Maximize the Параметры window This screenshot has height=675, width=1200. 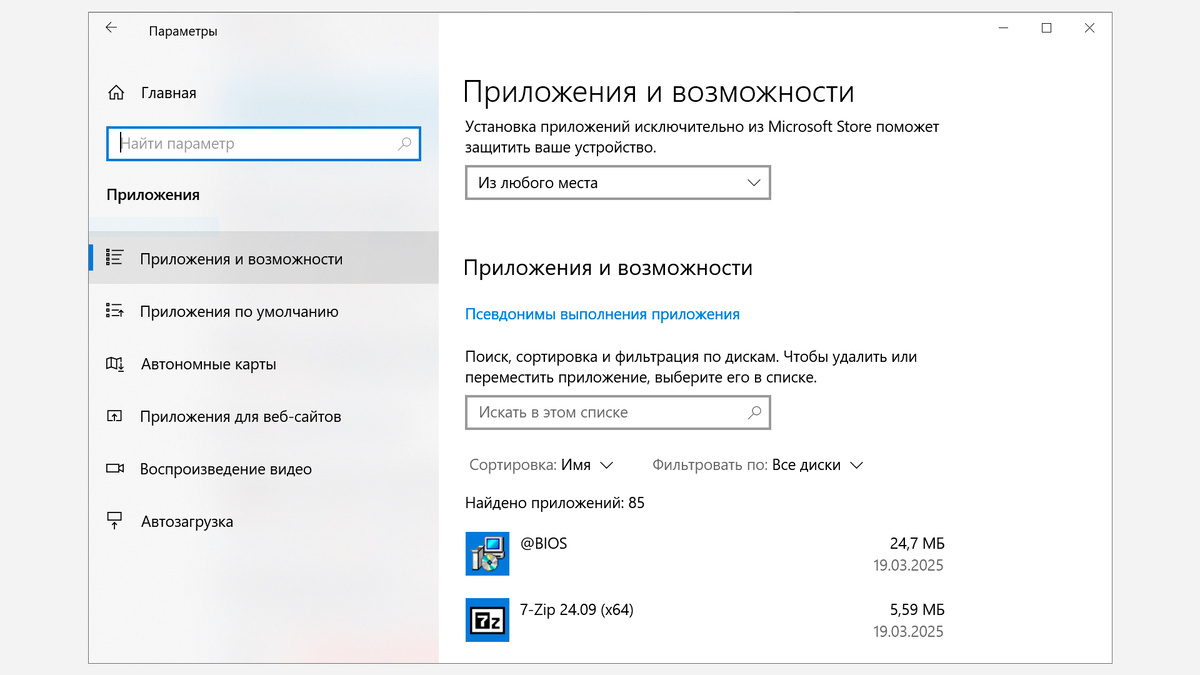click(x=1046, y=29)
